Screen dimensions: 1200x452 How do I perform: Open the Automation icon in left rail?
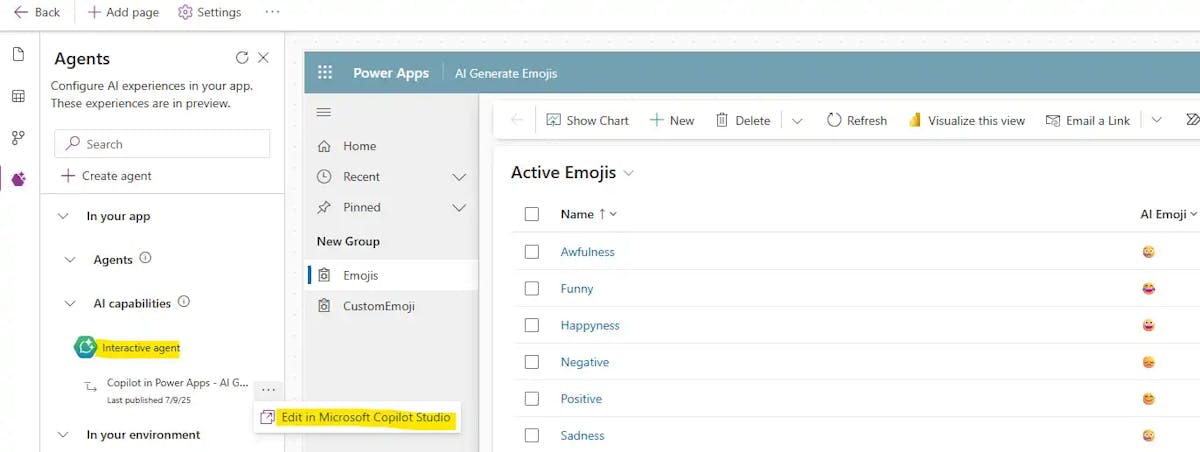pyautogui.click(x=18, y=138)
